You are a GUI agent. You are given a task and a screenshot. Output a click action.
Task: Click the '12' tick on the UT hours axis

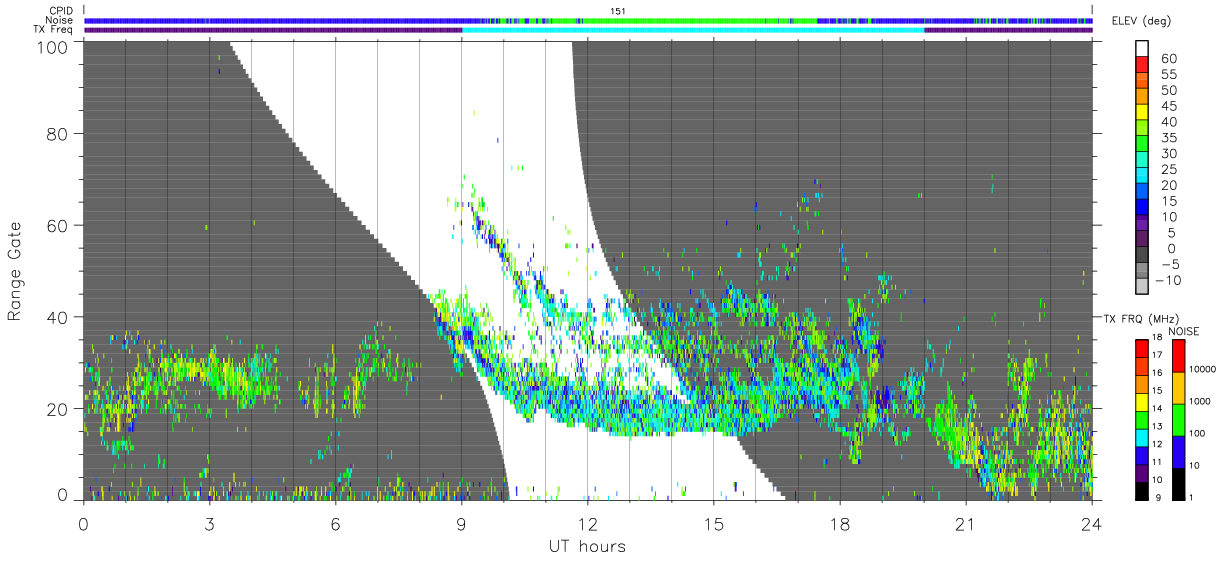tap(587, 525)
